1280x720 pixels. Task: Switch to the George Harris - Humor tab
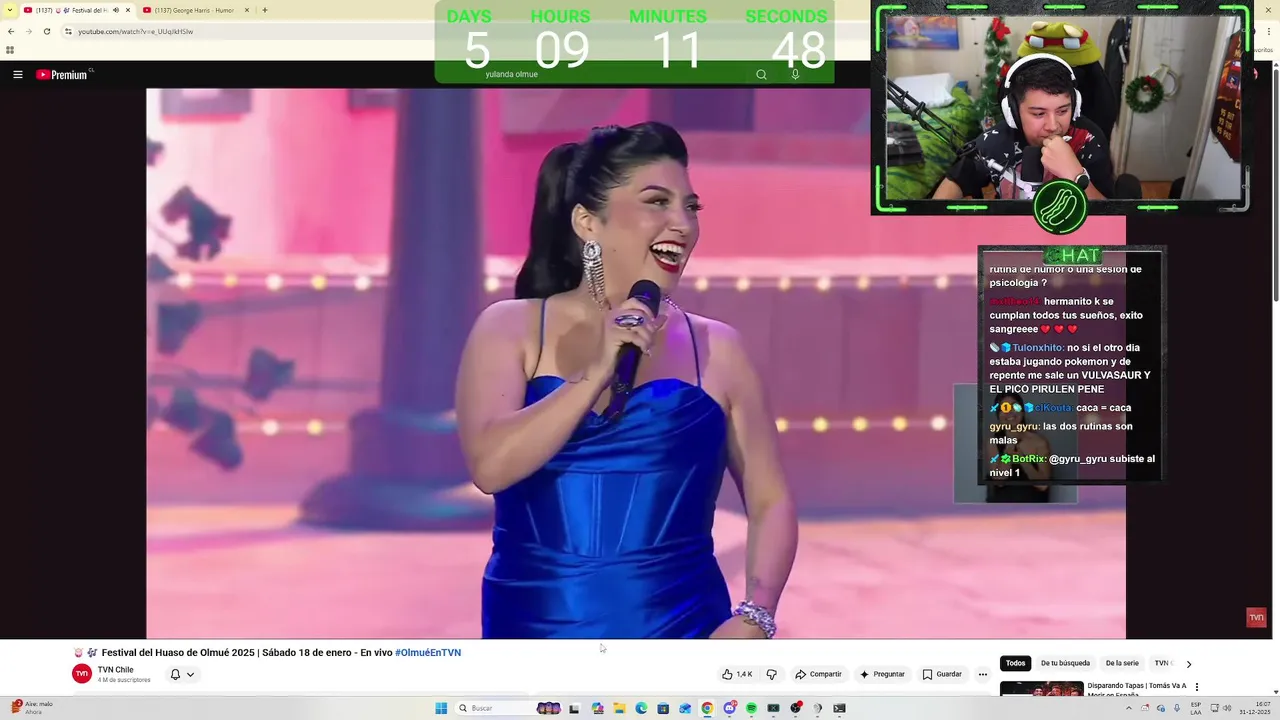point(195,10)
